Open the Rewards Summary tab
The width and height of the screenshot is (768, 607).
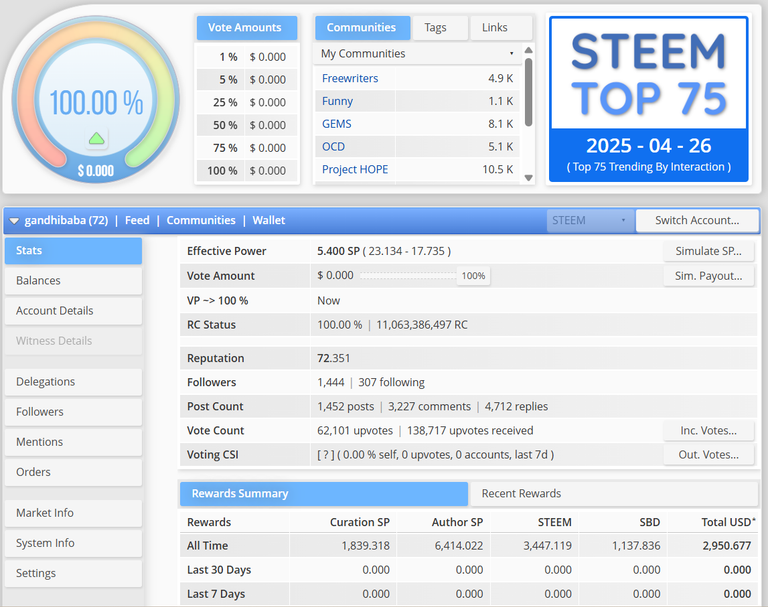(x=324, y=494)
